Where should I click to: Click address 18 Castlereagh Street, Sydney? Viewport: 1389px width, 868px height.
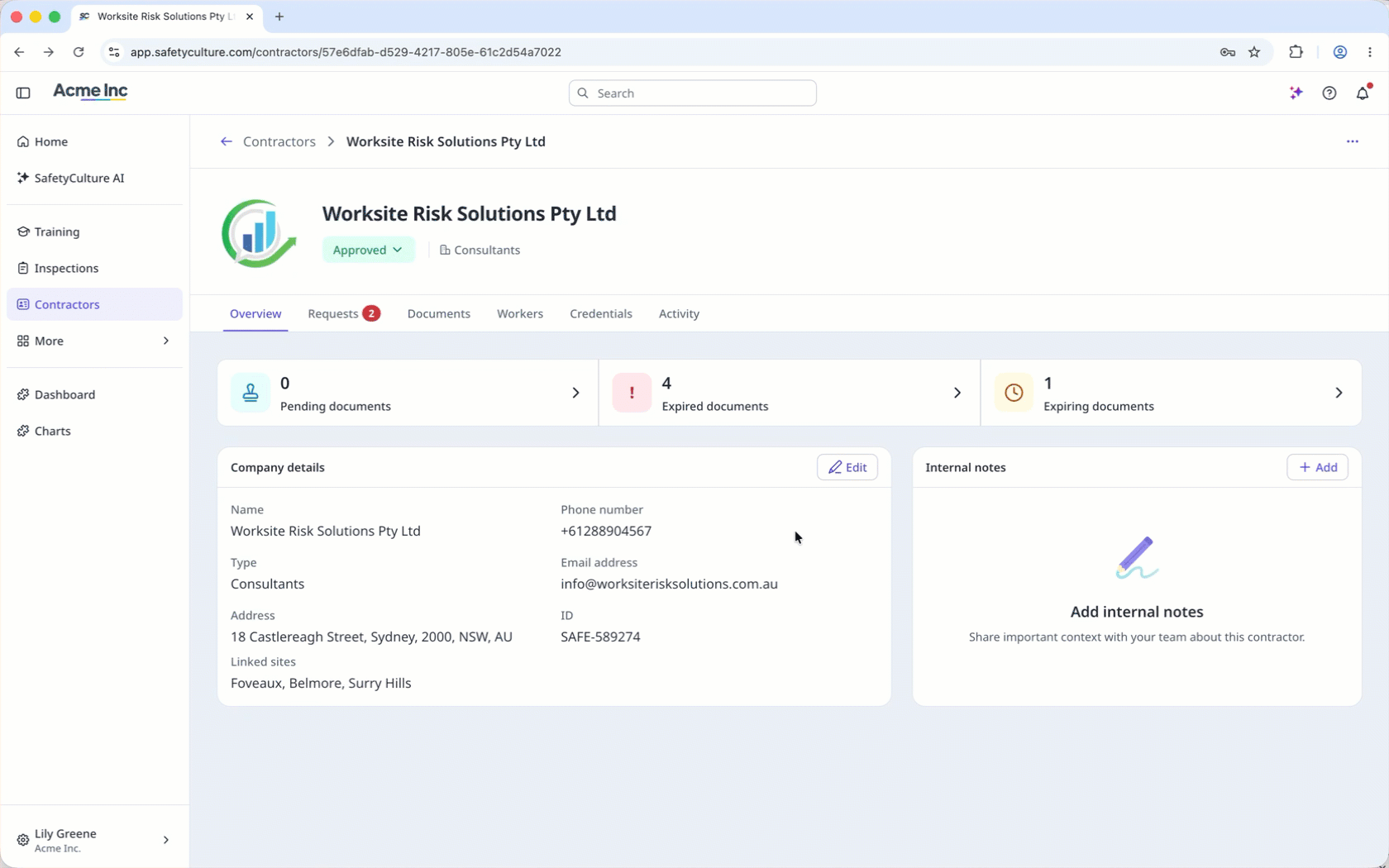[x=371, y=637]
